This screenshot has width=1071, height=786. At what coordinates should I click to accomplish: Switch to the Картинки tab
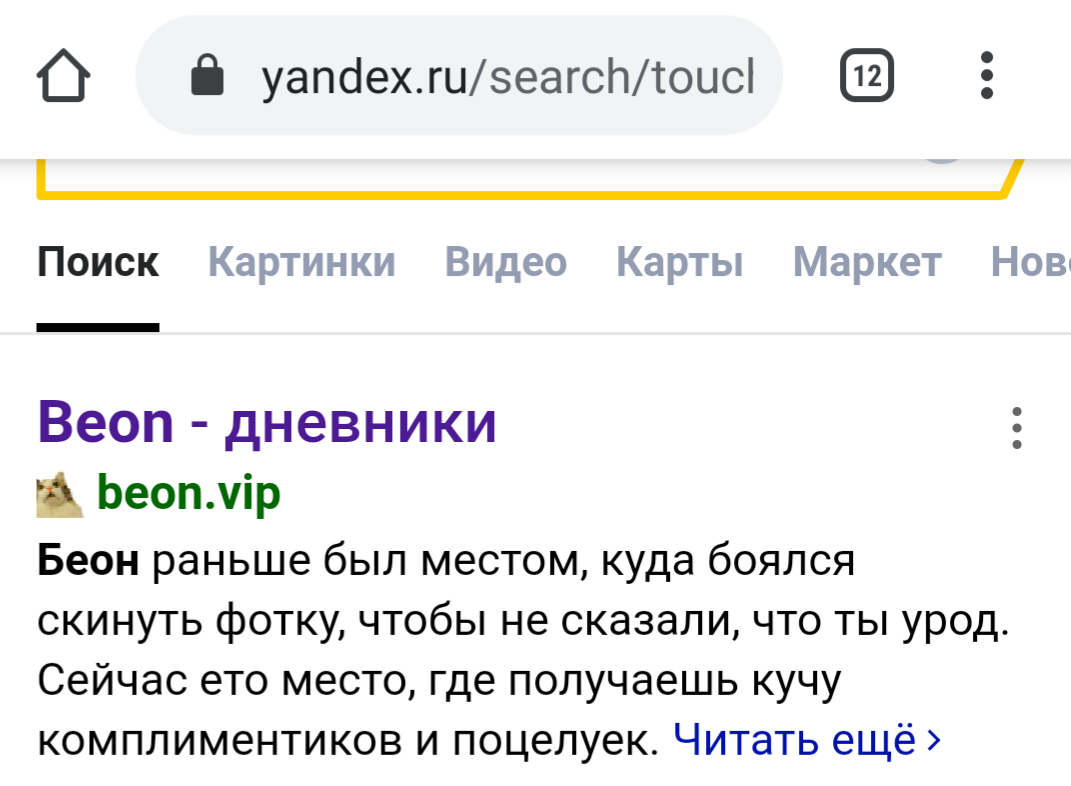(x=302, y=262)
